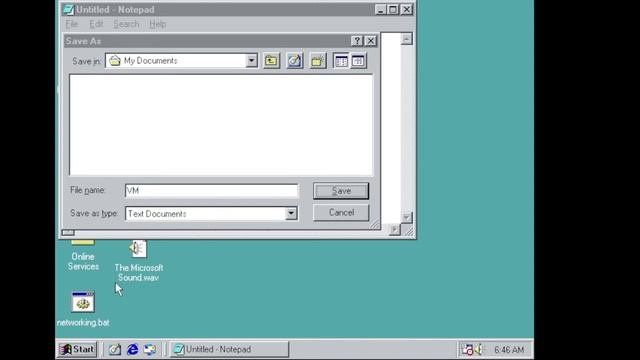640x360 pixels.
Task: Click the Save button
Action: tap(341, 191)
